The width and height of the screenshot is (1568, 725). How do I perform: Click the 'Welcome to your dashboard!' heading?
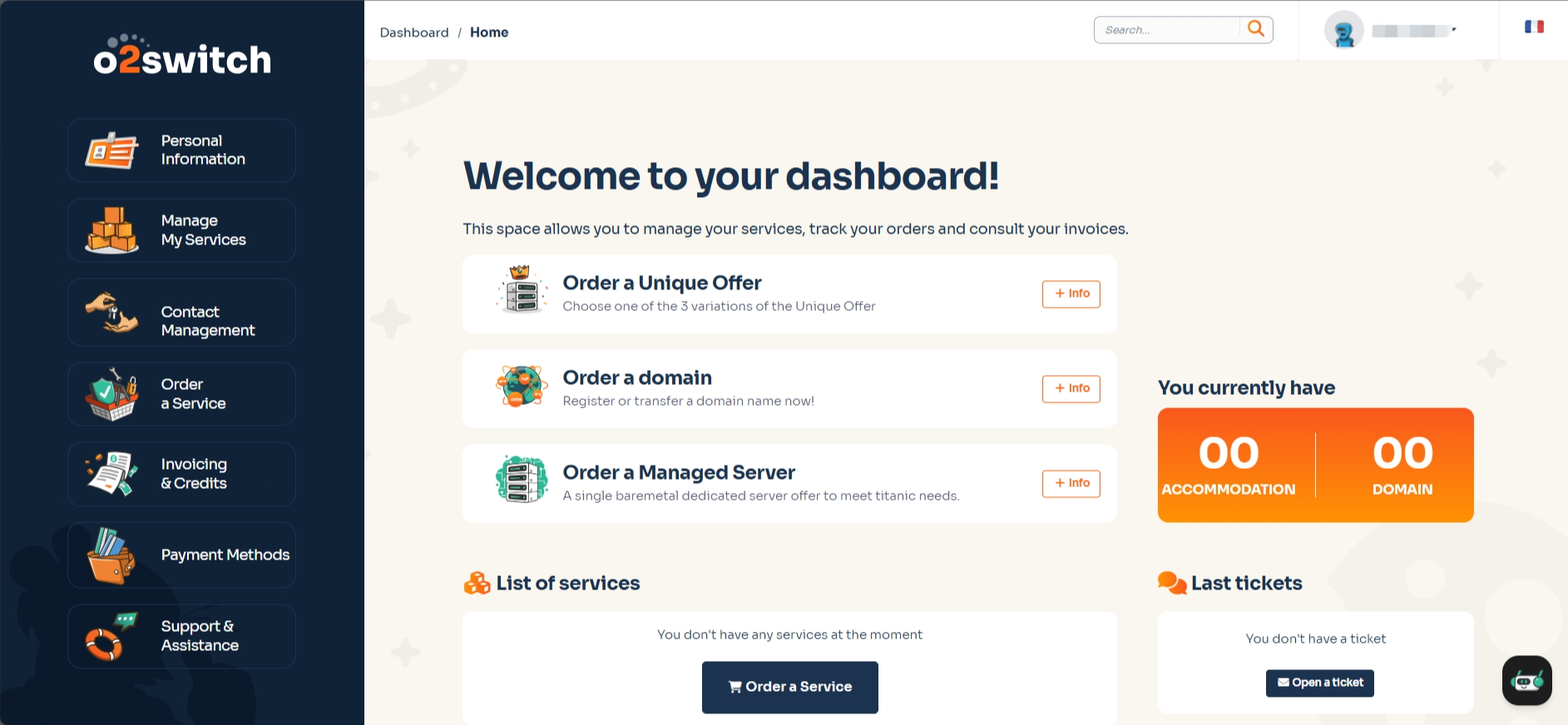tap(731, 176)
